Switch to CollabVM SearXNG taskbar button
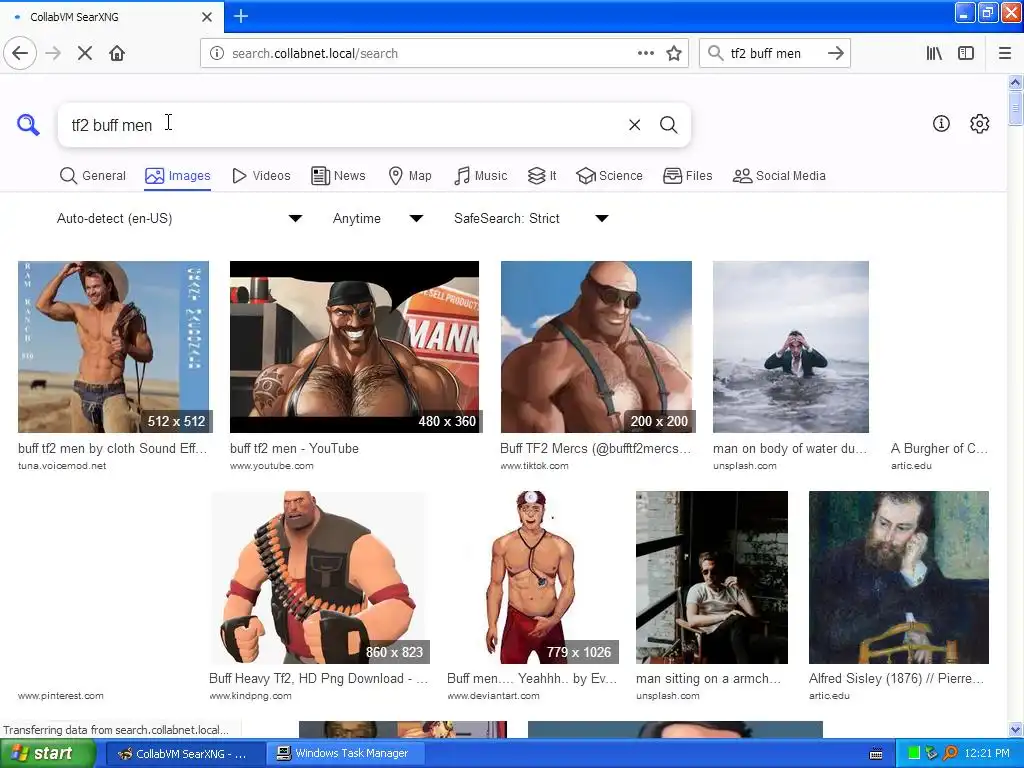The image size is (1024, 768). [183, 754]
